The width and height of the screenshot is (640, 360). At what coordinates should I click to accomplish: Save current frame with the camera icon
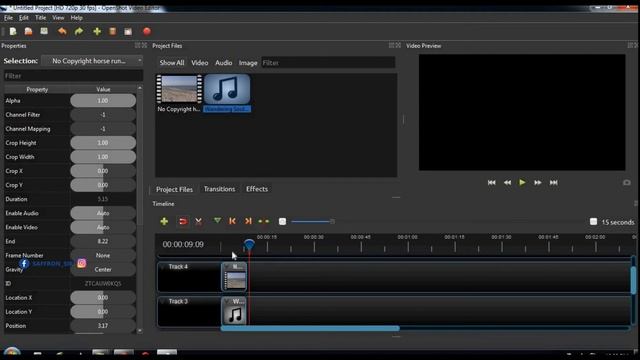627,182
